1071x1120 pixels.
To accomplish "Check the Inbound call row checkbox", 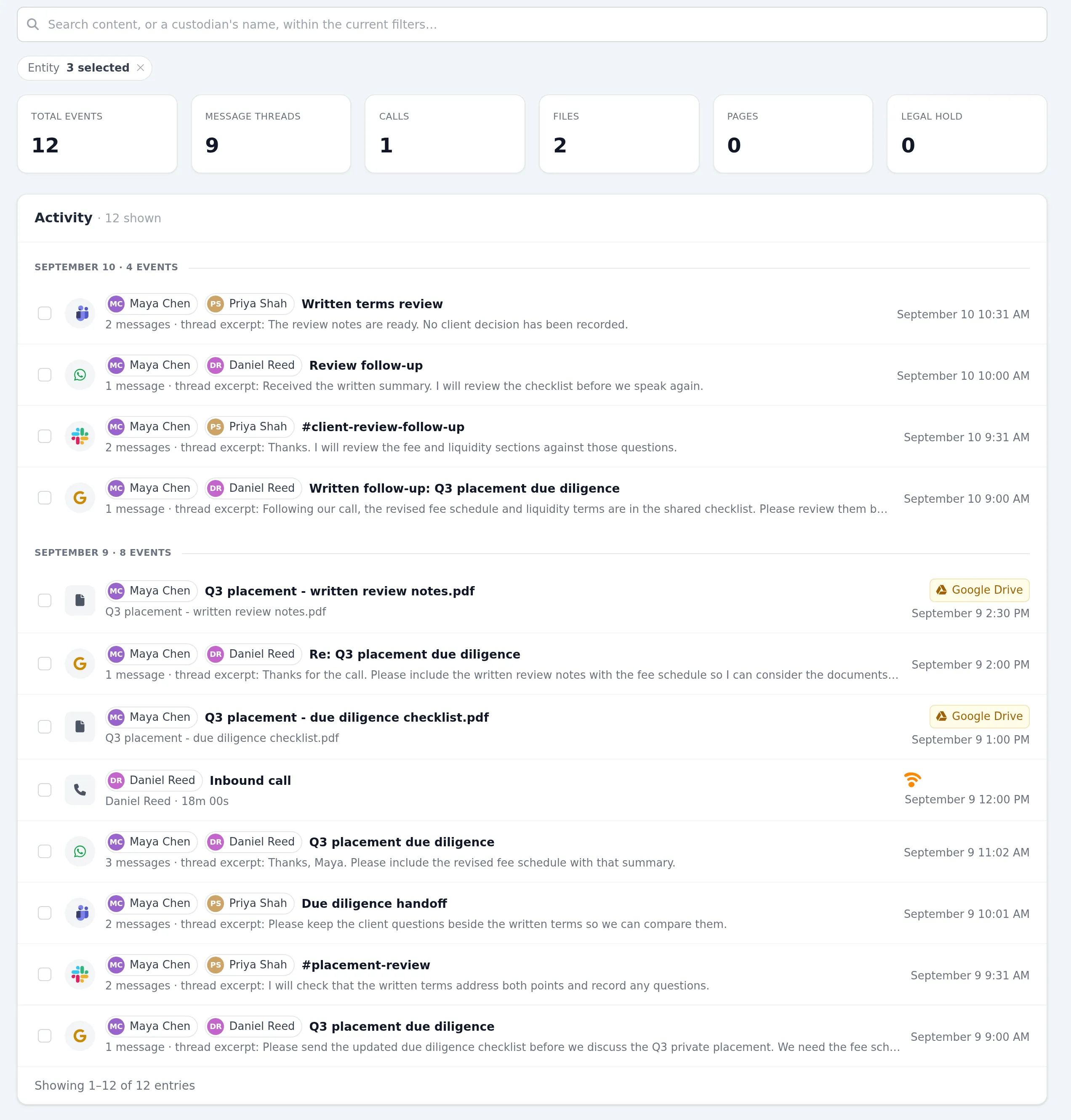I will pyautogui.click(x=45, y=790).
